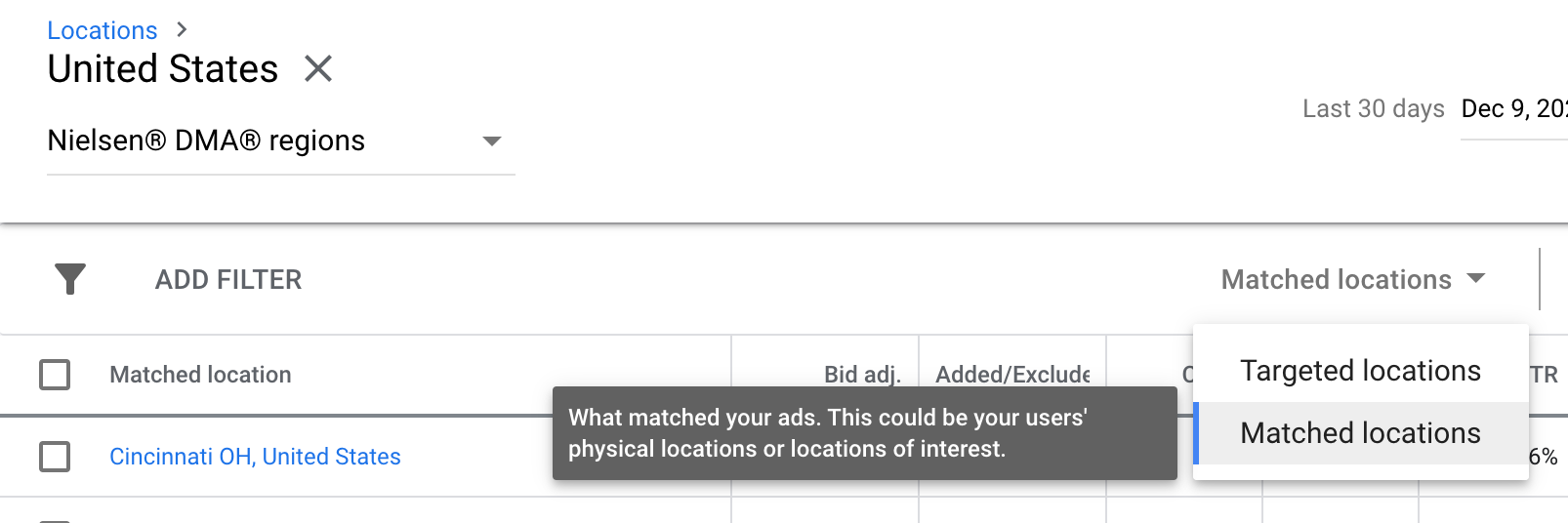This screenshot has height=523, width=1568.
Task: Sort by Added/Excluded column header
Action: click(1011, 375)
